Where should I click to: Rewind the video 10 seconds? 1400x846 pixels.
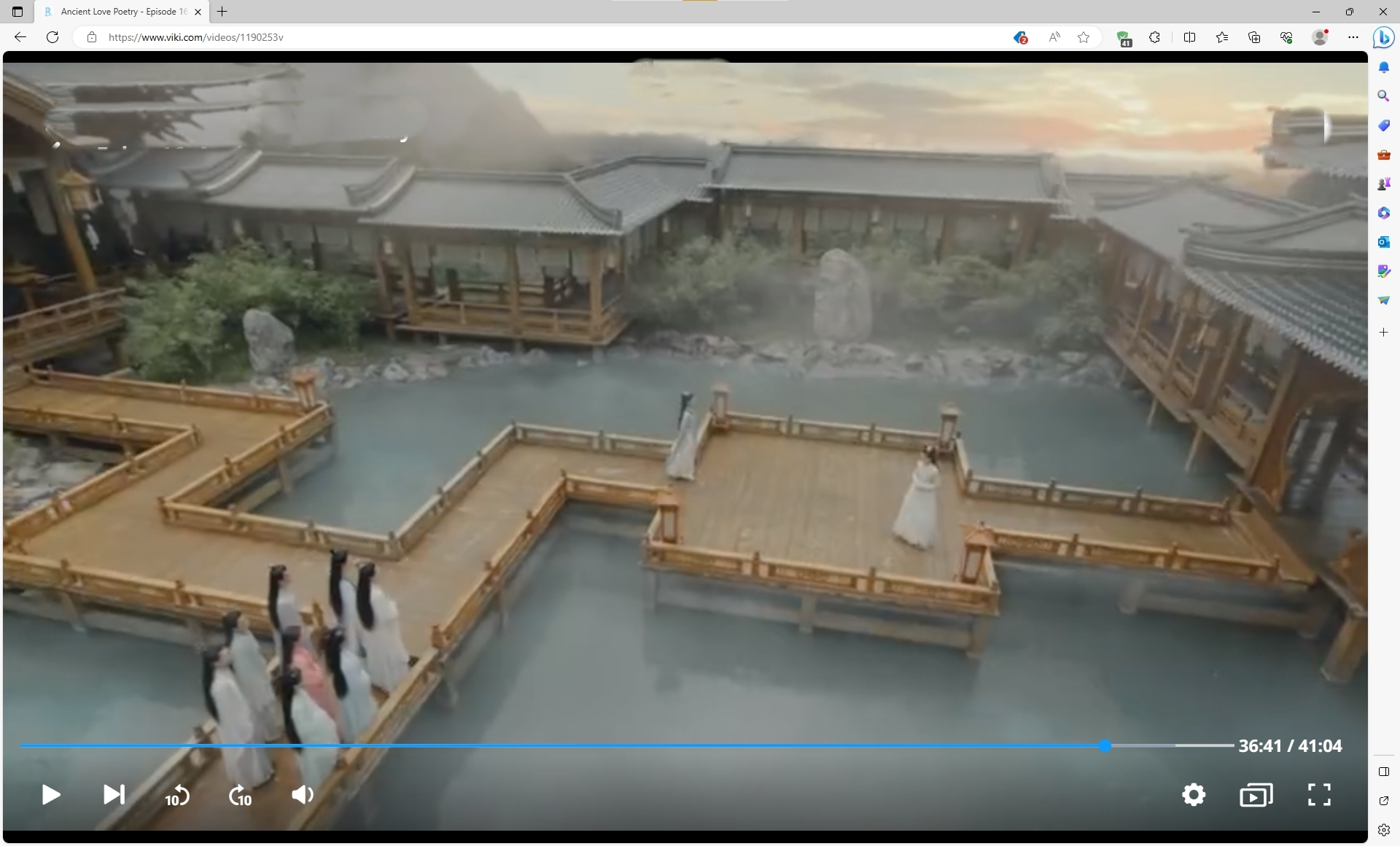click(177, 795)
